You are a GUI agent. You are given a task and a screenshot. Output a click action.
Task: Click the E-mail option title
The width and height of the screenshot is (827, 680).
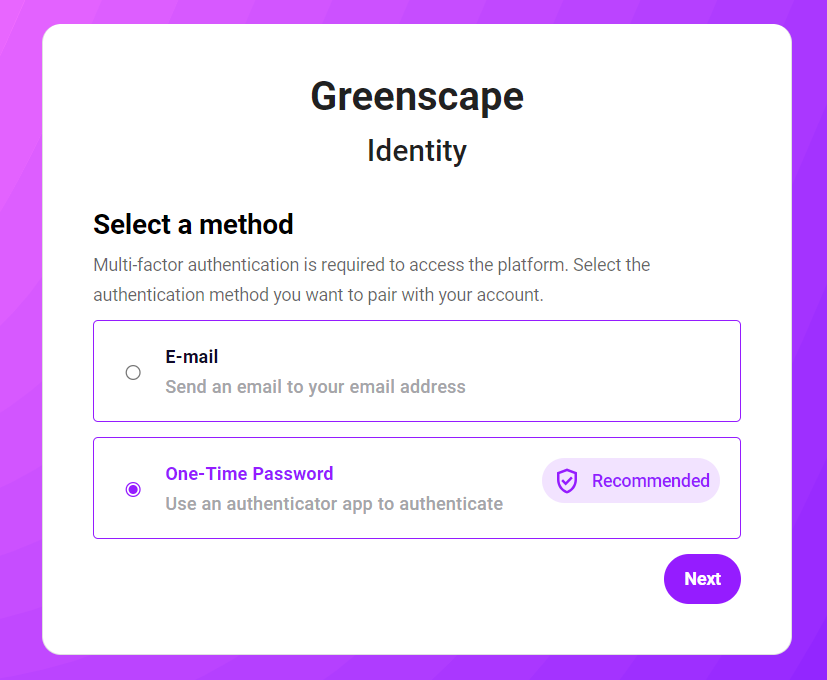click(192, 357)
